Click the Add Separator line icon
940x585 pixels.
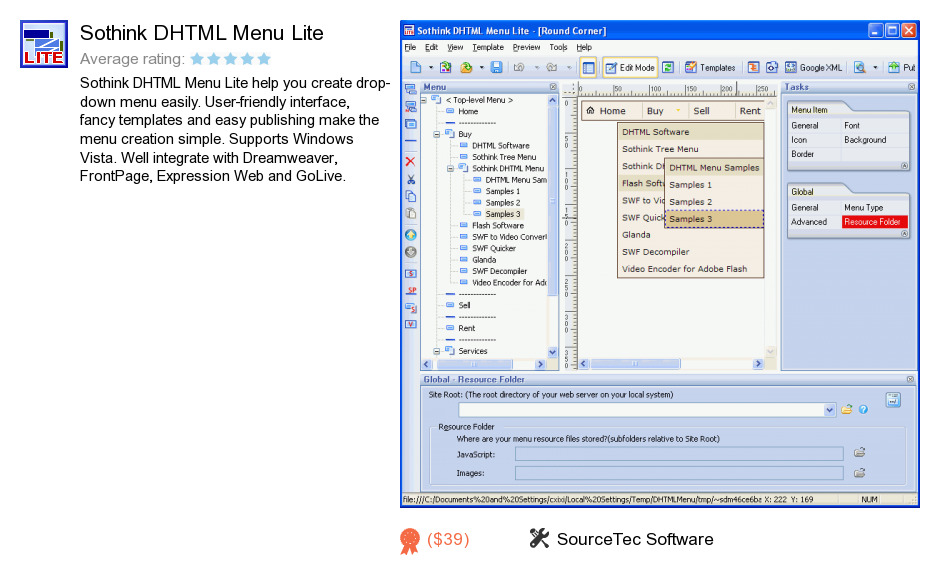pos(411,141)
